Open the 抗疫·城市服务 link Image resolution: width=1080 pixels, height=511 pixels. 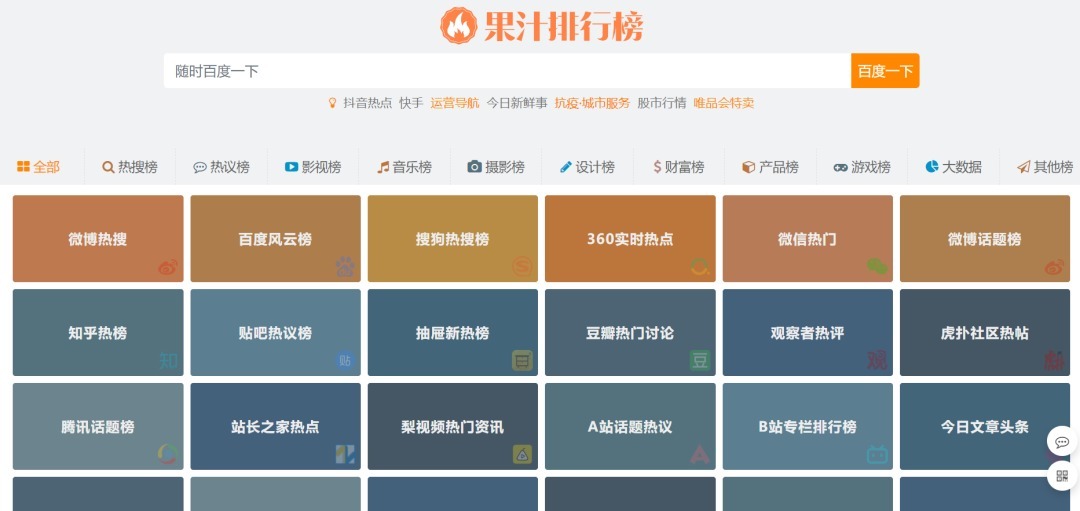[x=592, y=103]
